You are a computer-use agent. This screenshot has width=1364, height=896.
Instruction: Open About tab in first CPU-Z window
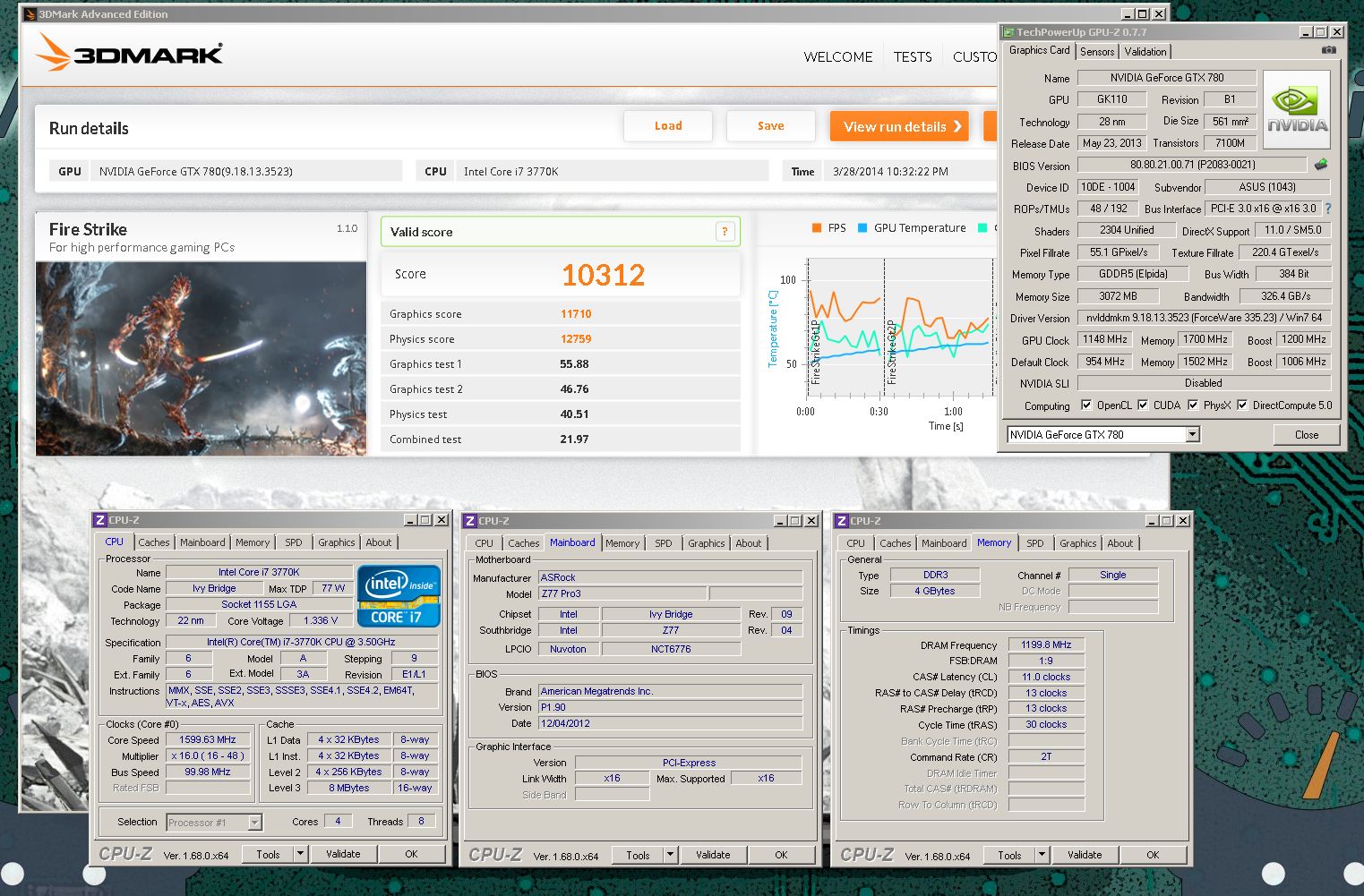coord(379,542)
